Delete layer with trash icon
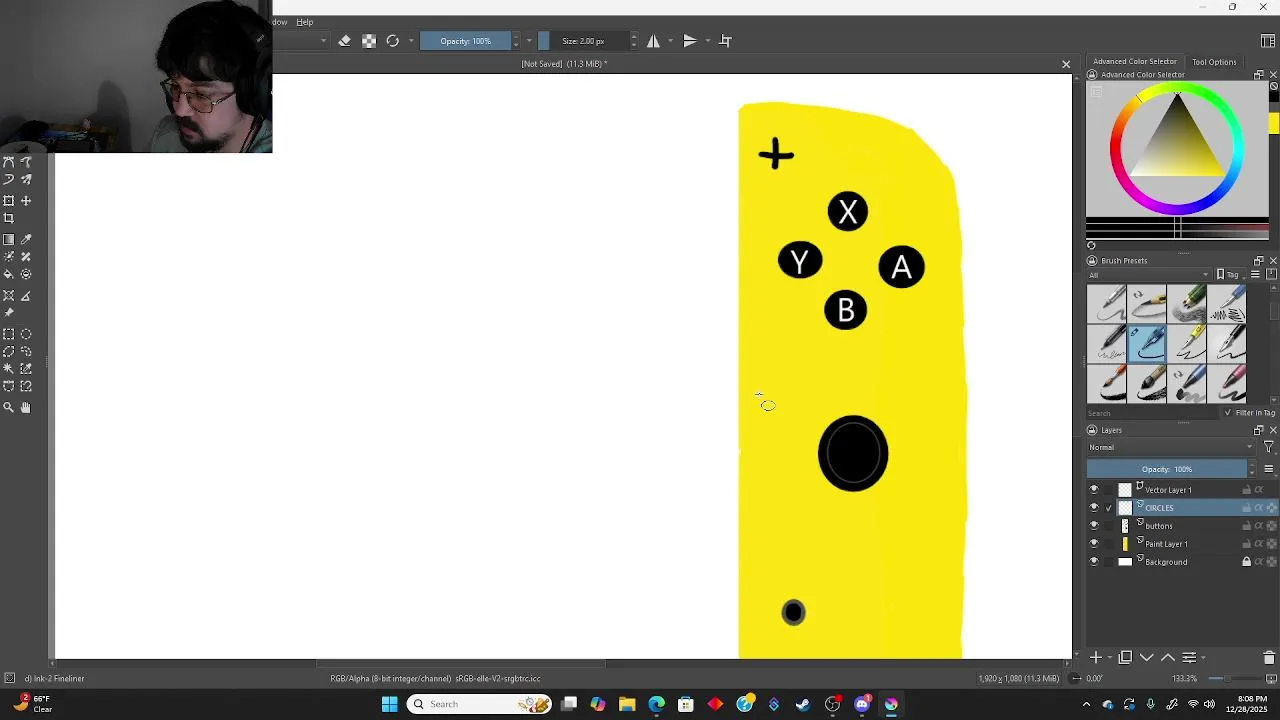This screenshot has height=720, width=1280. [1269, 658]
